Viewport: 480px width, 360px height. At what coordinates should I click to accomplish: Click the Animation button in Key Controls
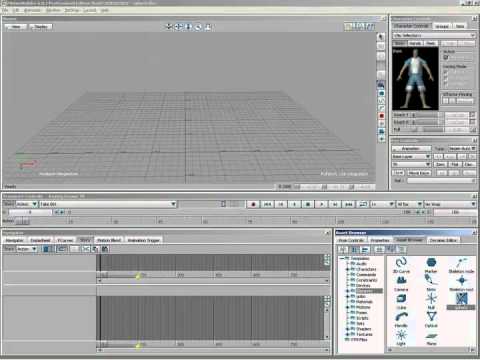click(411, 148)
